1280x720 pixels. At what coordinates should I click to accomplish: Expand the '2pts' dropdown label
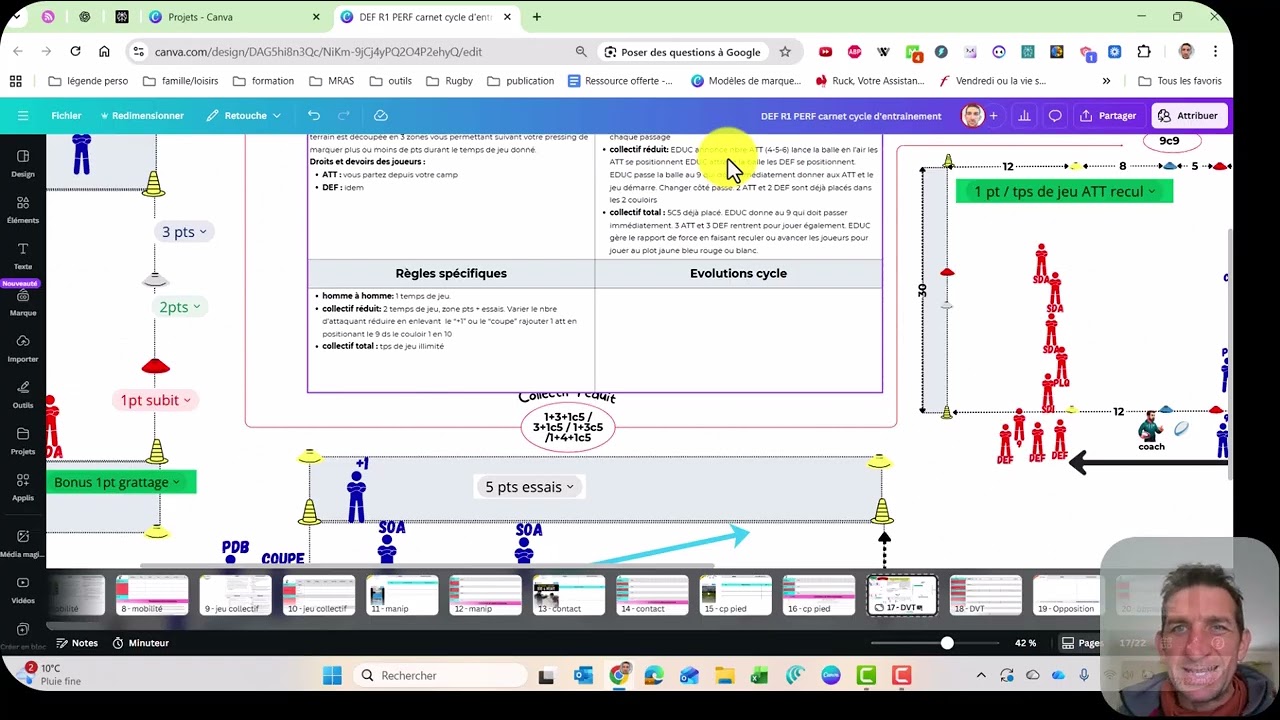pyautogui.click(x=180, y=307)
